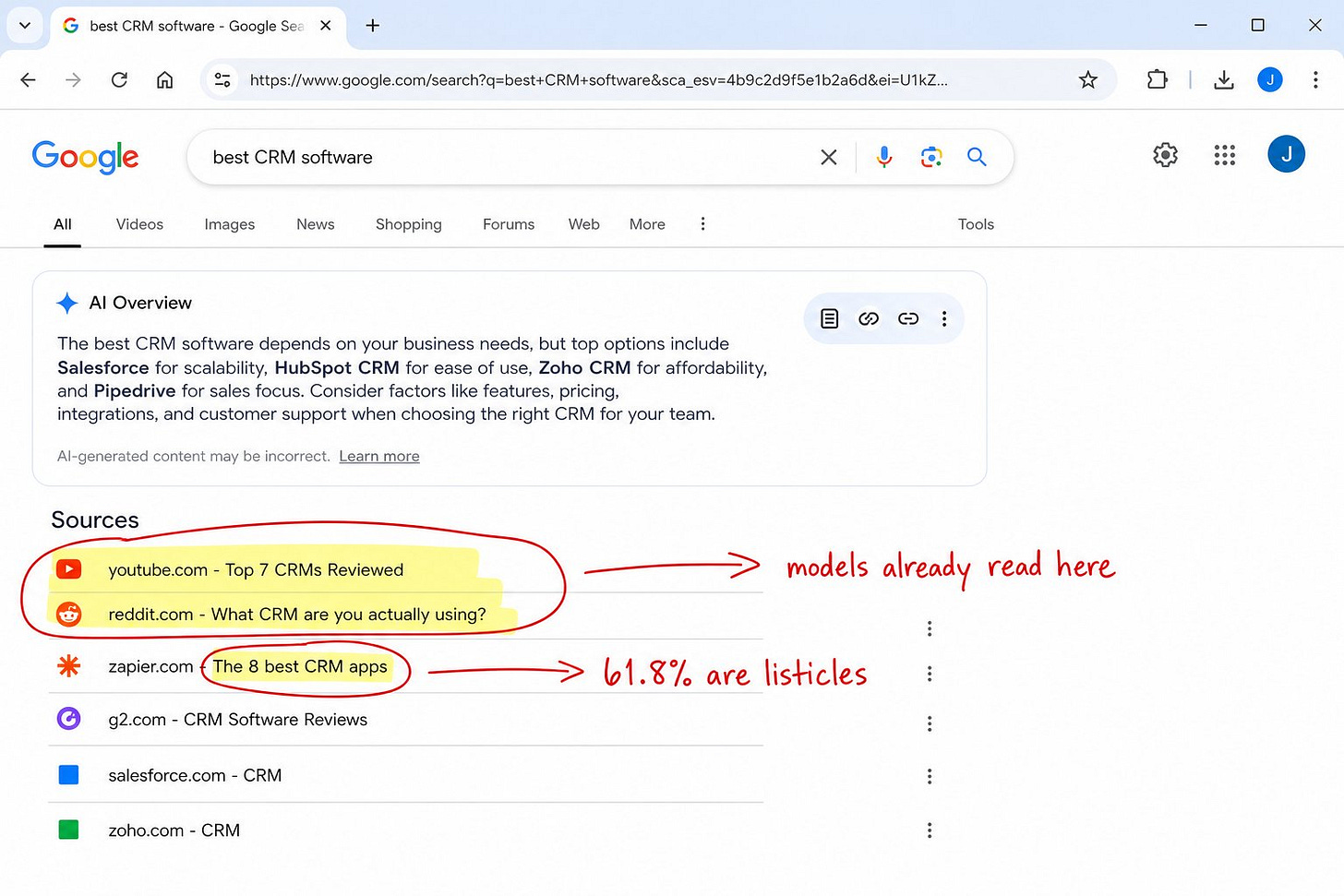The width and height of the screenshot is (1344, 896).
Task: Open the salesforce.com CRM source
Action: tap(195, 776)
